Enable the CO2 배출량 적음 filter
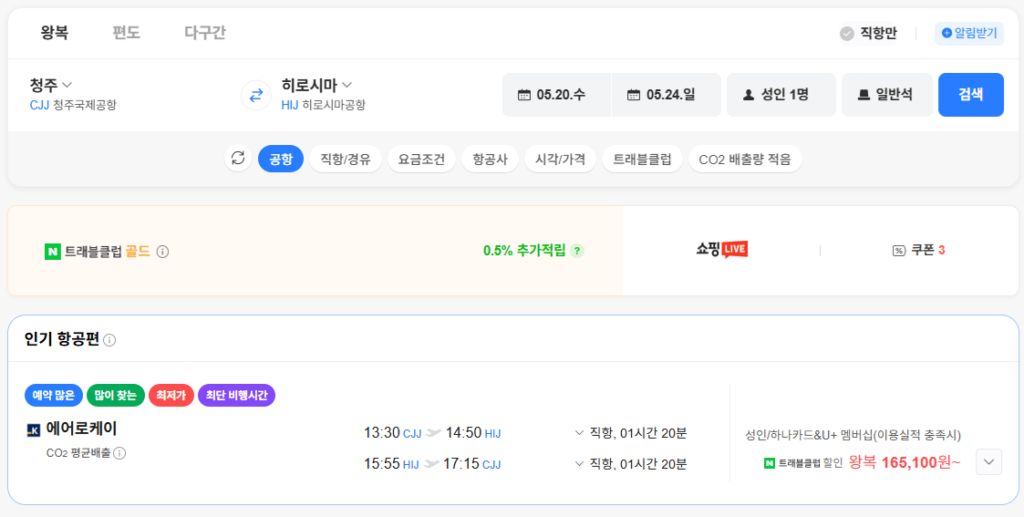 [745, 159]
